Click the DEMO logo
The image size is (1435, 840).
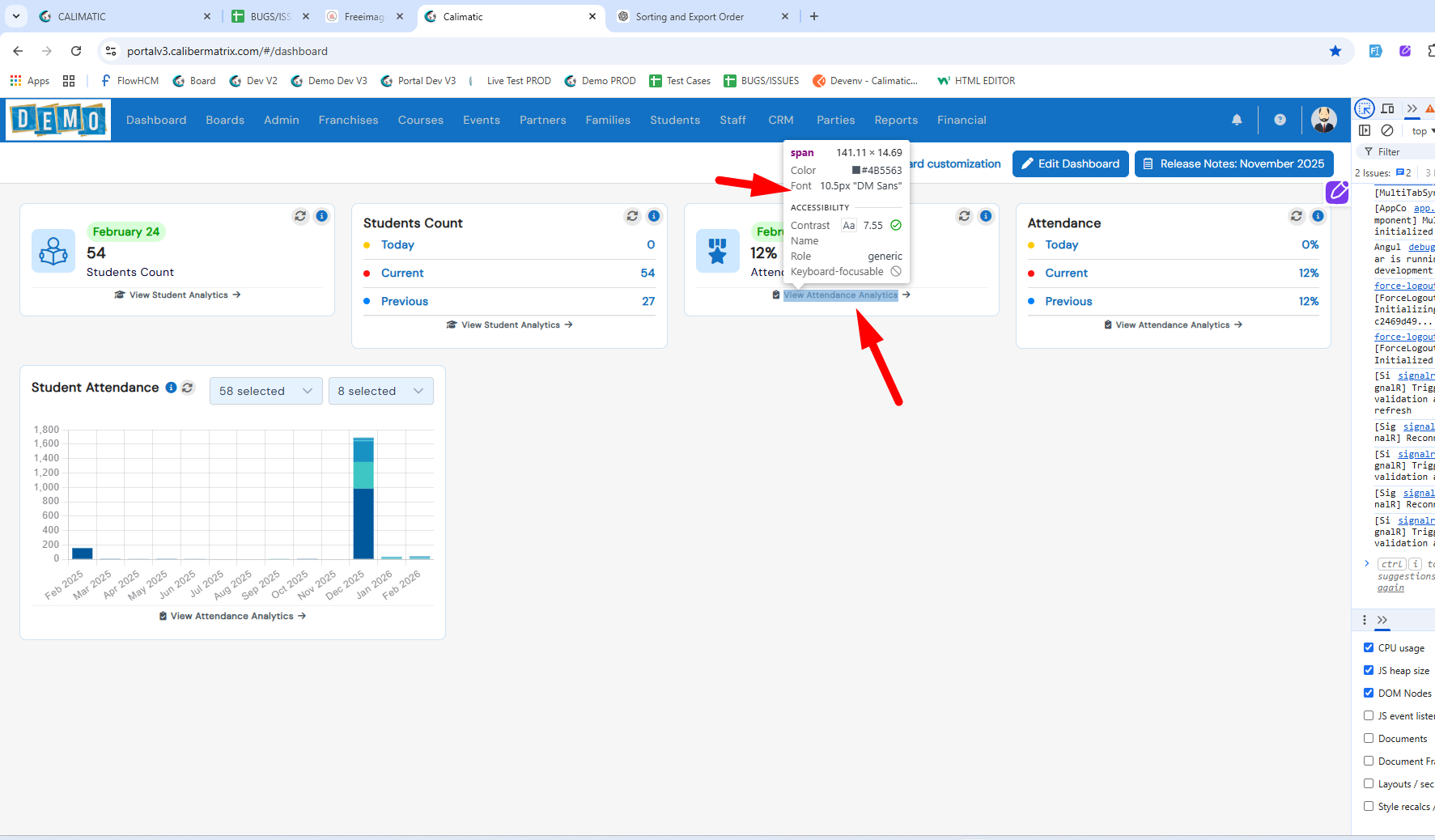coord(58,120)
